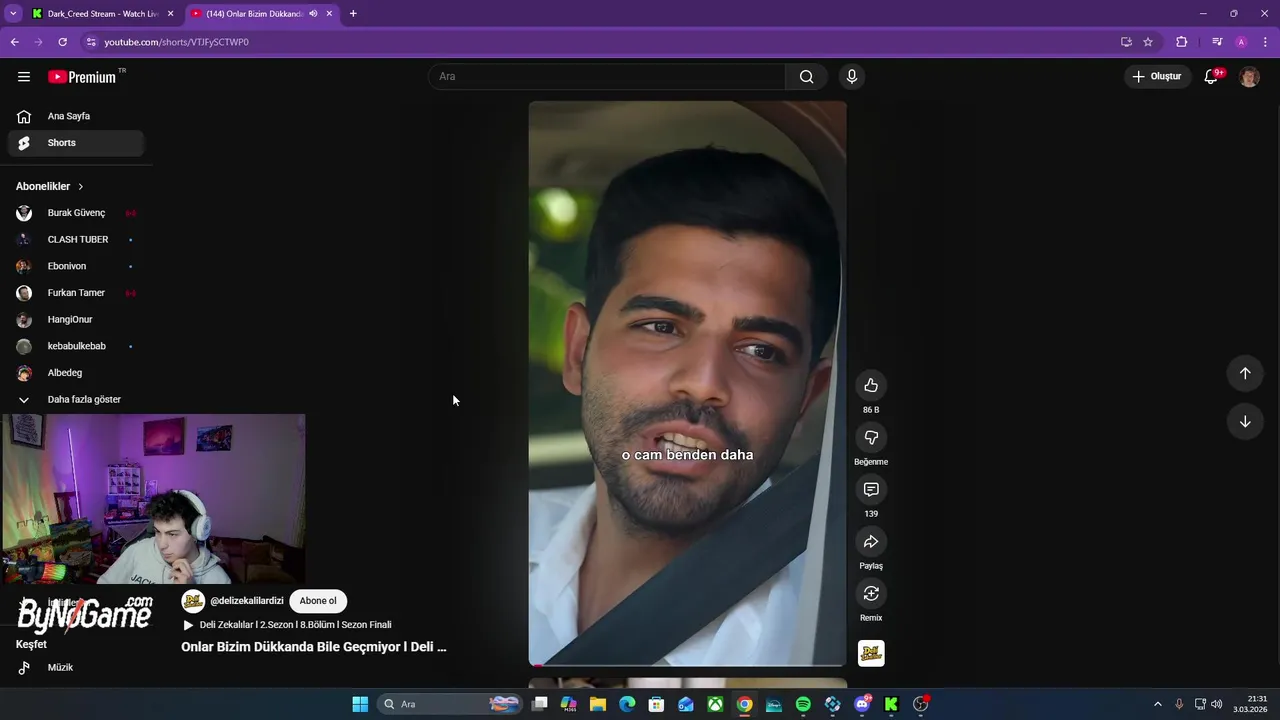This screenshot has width=1280, height=720.
Task: Open the YouTube hamburger guide menu
Action: [x=24, y=77]
